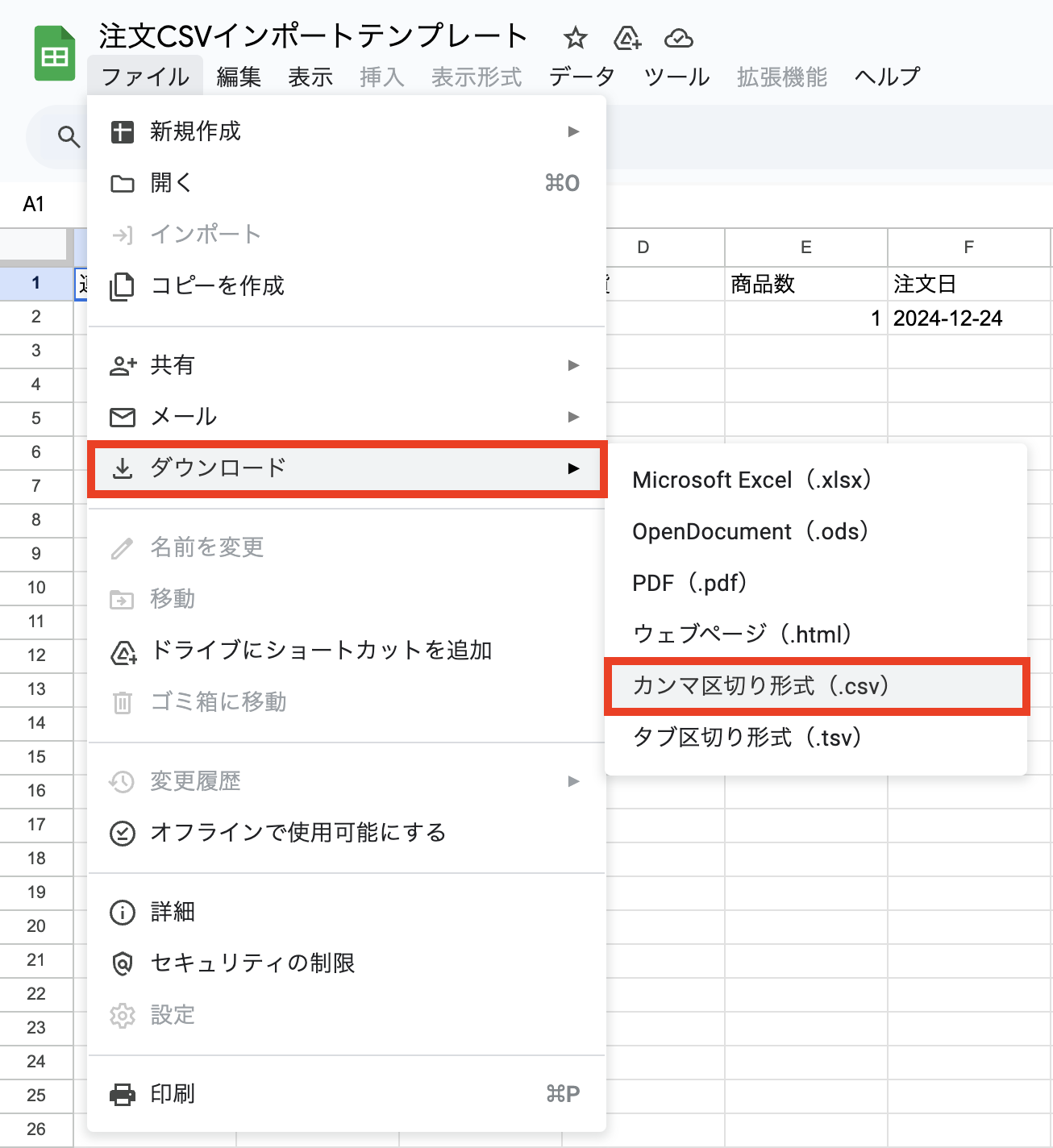1053x1148 pixels.
Task: Click the printer icon for 印刷
Action: coord(123,1094)
